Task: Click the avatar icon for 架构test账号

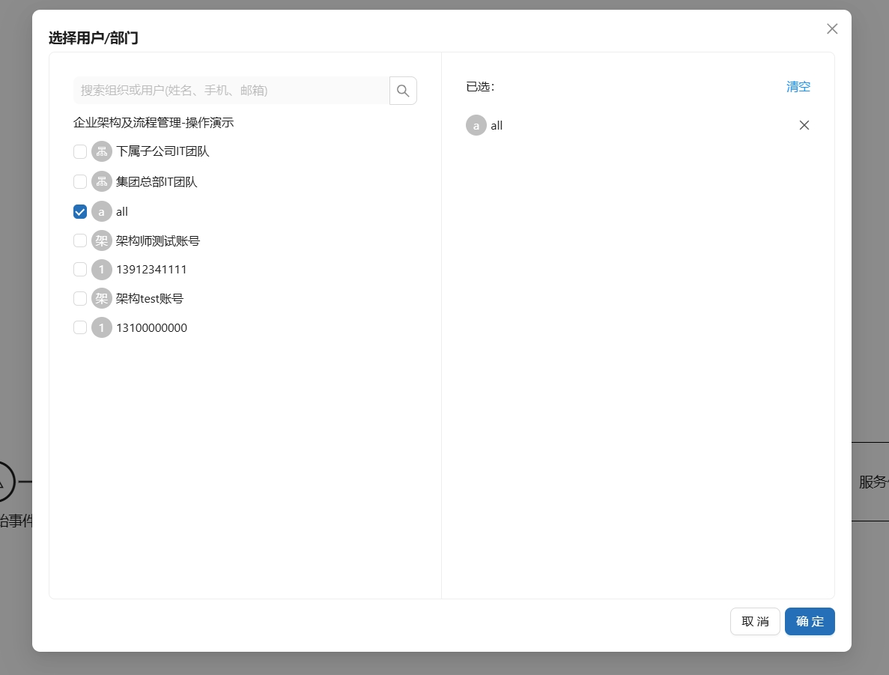Action: [x=101, y=298]
